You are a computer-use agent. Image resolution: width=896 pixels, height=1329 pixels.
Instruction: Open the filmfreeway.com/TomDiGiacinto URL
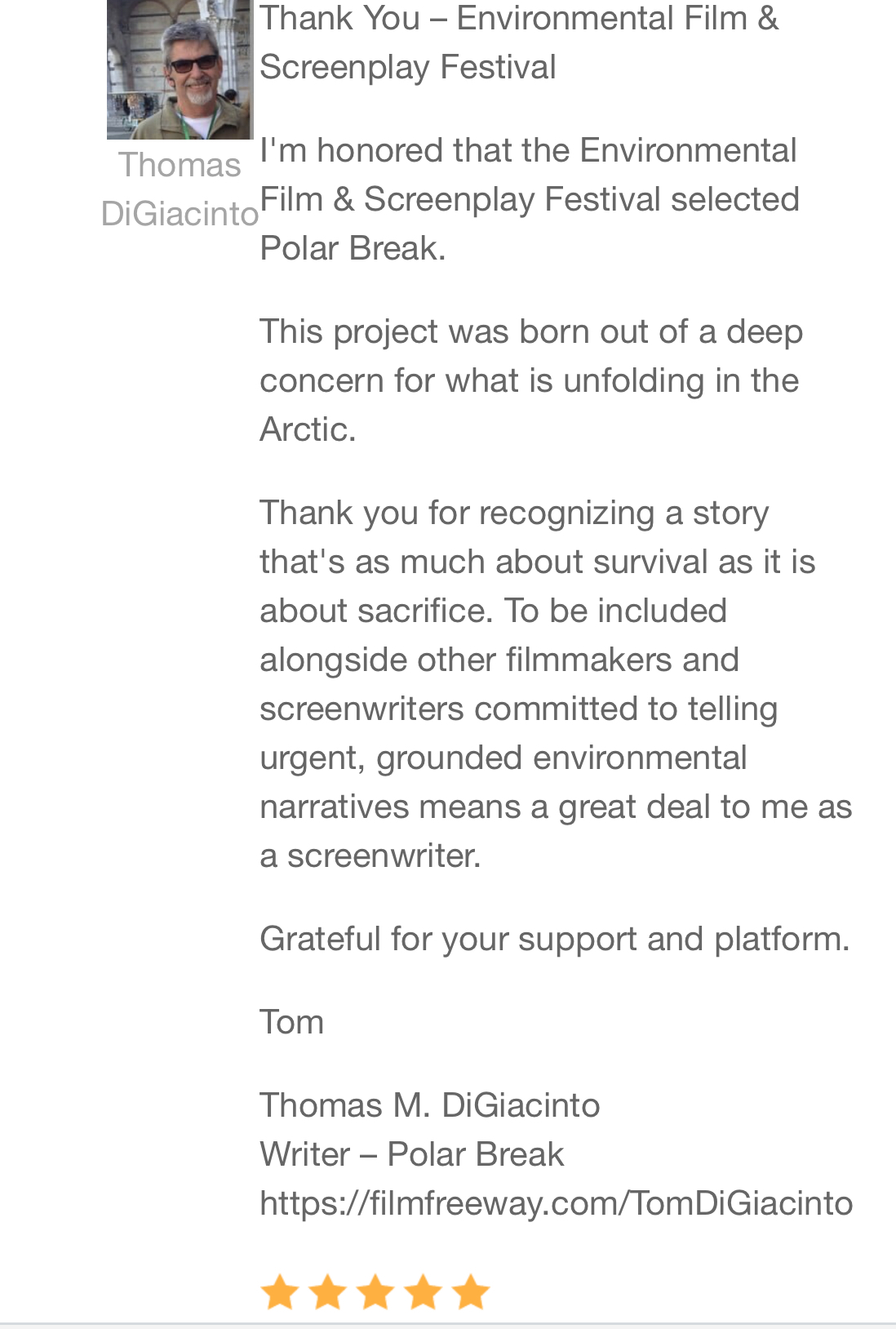556,1203
